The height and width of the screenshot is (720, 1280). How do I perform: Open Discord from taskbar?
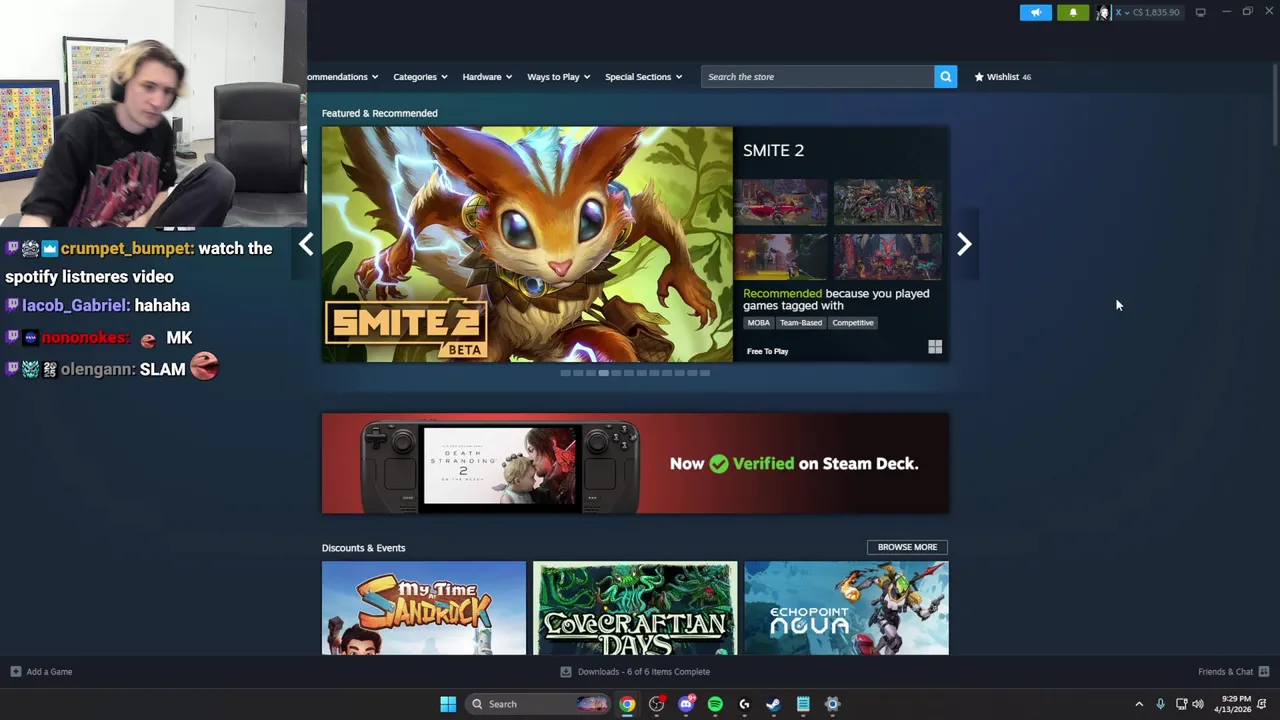pyautogui.click(x=686, y=704)
